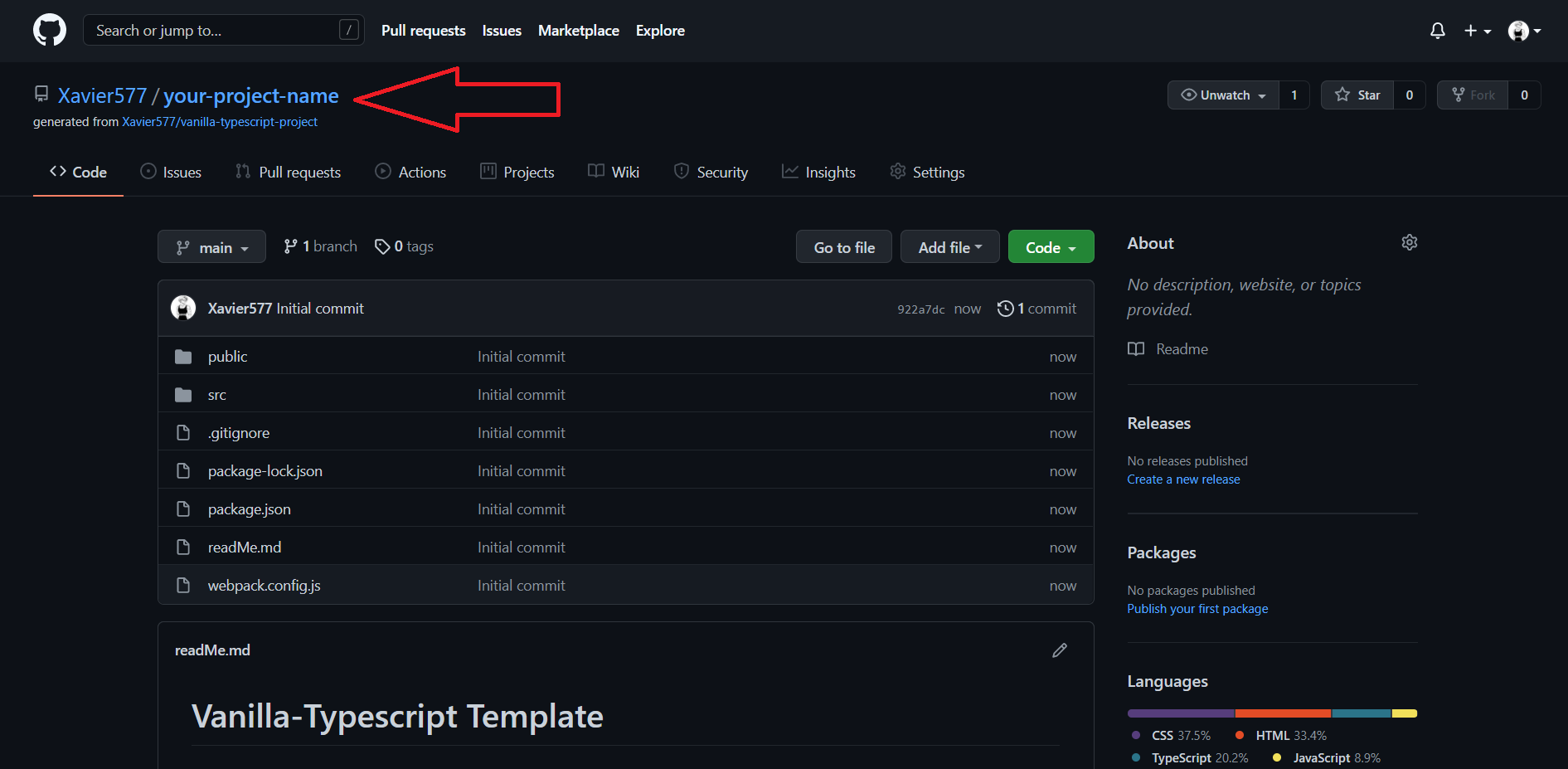1568x769 pixels.
Task: Open the your-project-name repository link
Action: pyautogui.click(x=251, y=95)
